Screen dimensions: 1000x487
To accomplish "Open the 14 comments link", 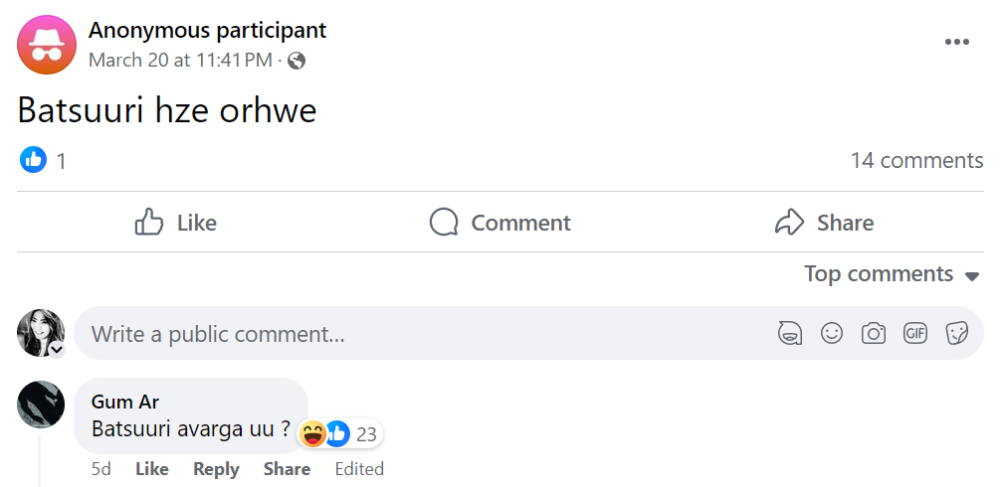I will 916,160.
